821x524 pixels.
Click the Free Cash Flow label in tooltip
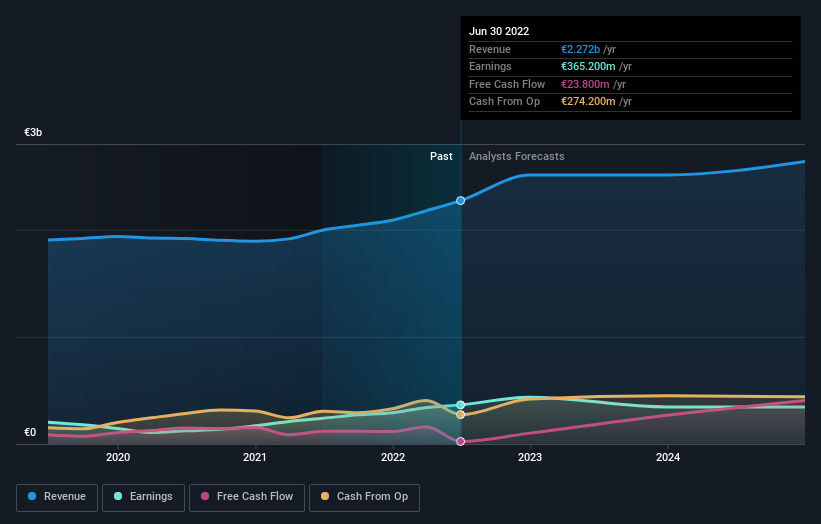(x=507, y=84)
